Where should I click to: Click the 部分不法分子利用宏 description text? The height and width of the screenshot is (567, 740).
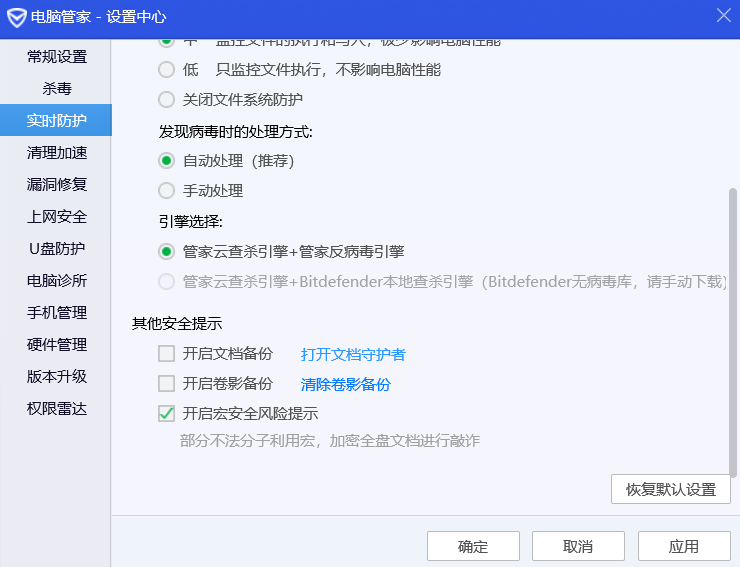coord(329,441)
